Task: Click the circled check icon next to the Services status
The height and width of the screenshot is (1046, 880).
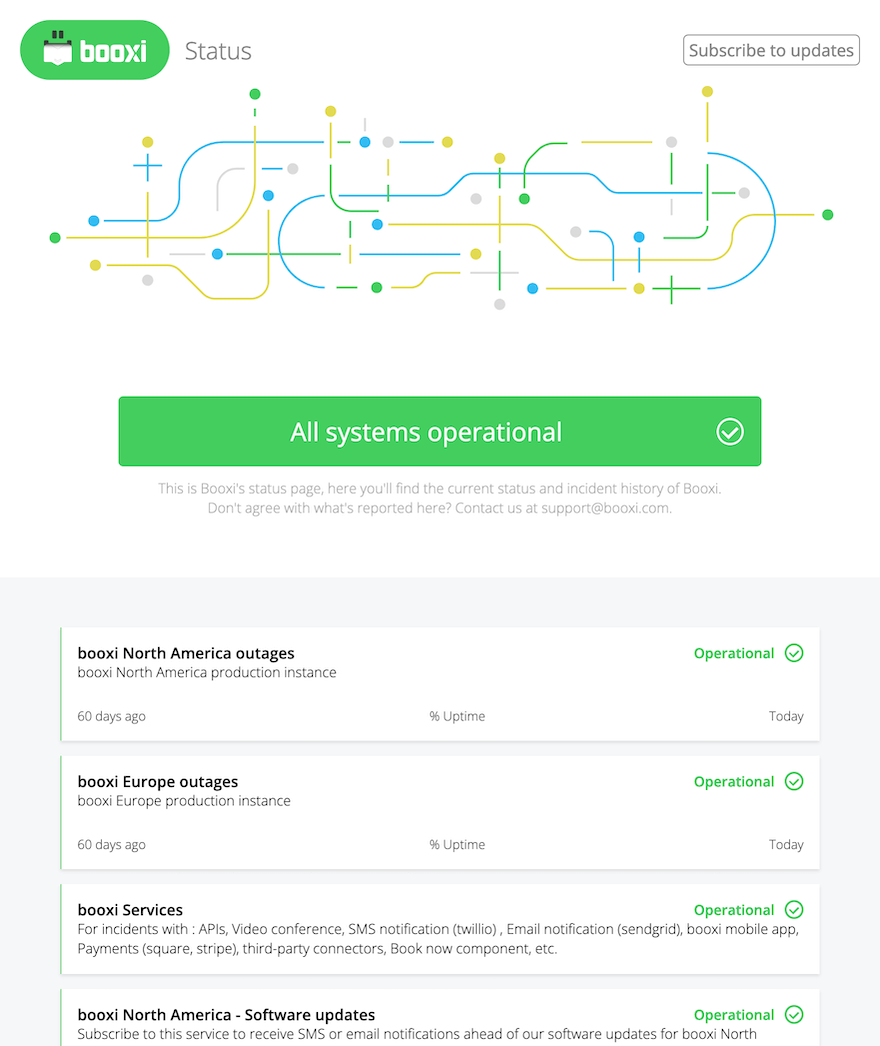Action: 793,909
